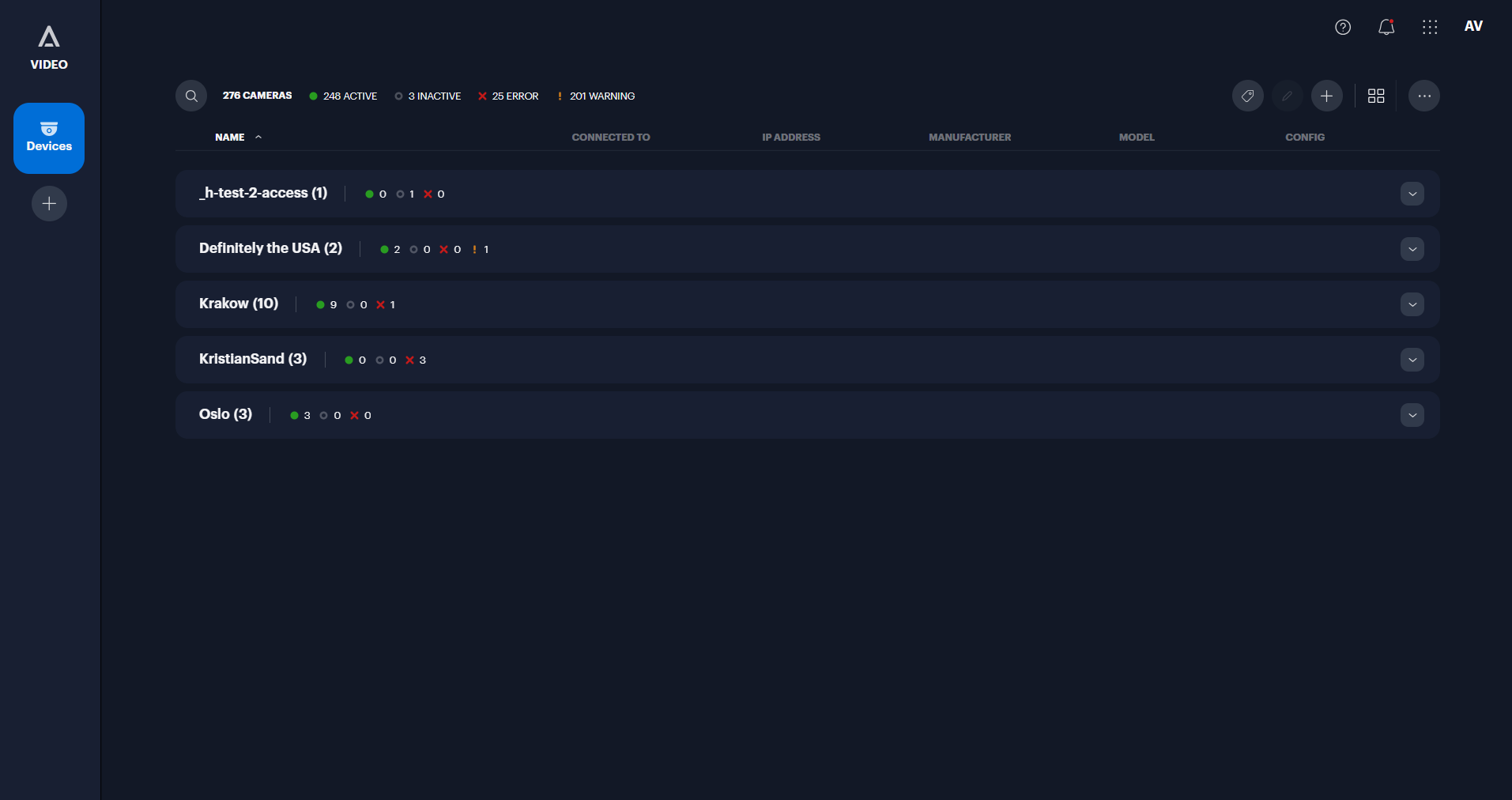Add new sidebar item with plus button
The height and width of the screenshot is (800, 1512).
(49, 204)
